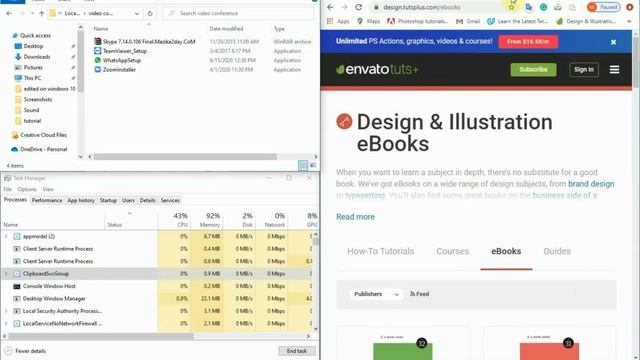640x360 pixels.
Task: Refresh the Explorer folder view
Action: [x=150, y=13]
